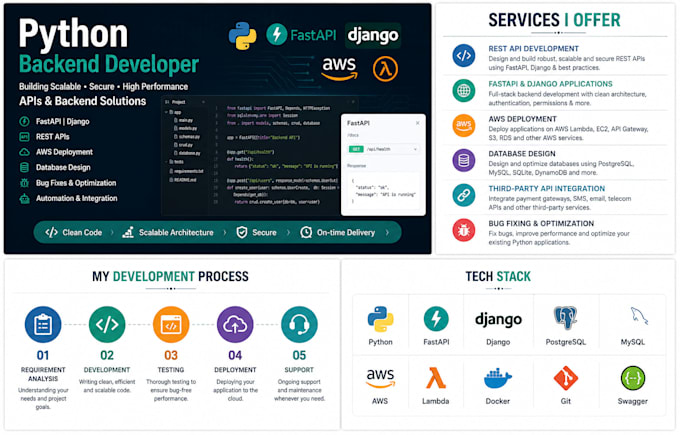The height and width of the screenshot is (435, 680).
Task: Click the orange window icon for step 03 Testing
Action: (x=171, y=324)
